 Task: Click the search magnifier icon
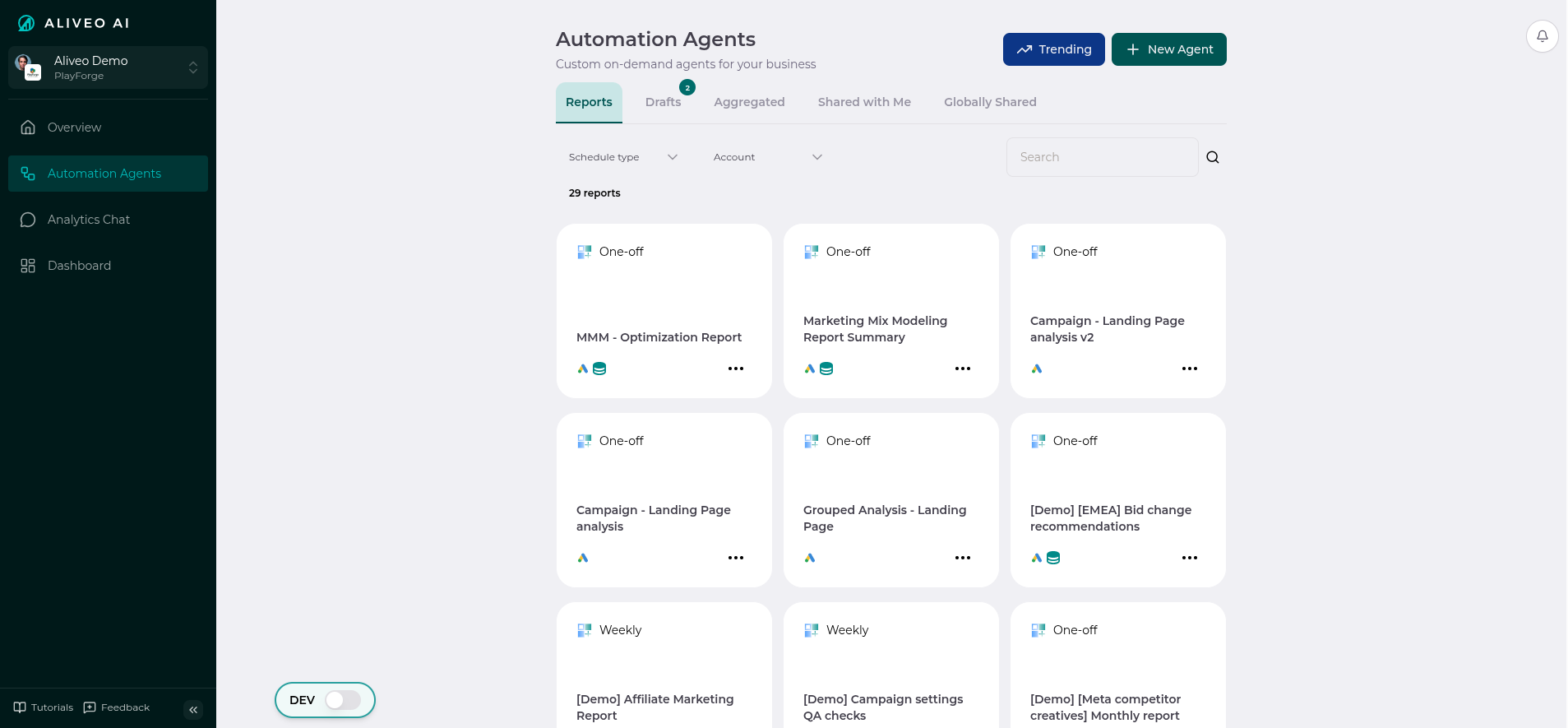tap(1212, 157)
